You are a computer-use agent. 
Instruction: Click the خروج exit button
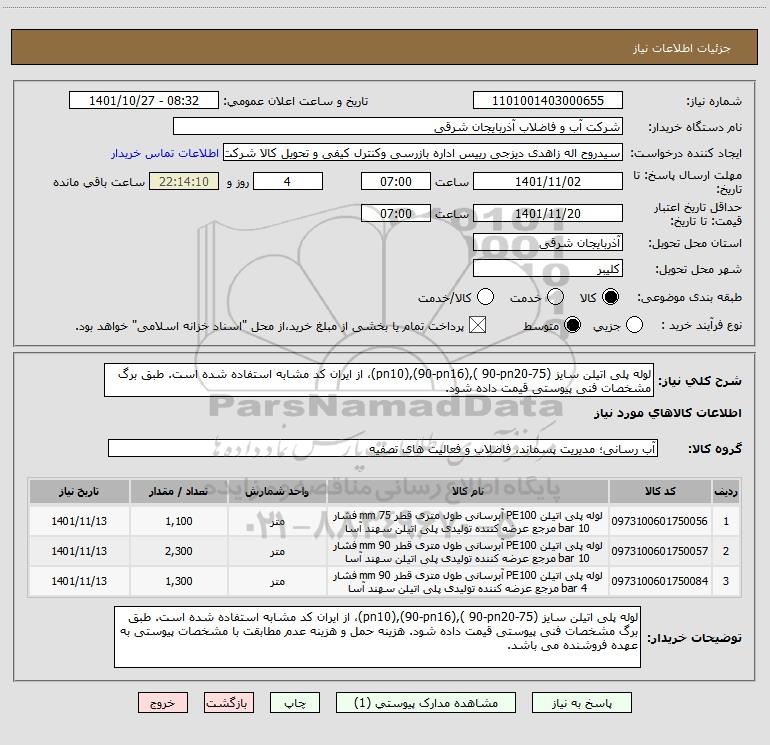[x=163, y=703]
